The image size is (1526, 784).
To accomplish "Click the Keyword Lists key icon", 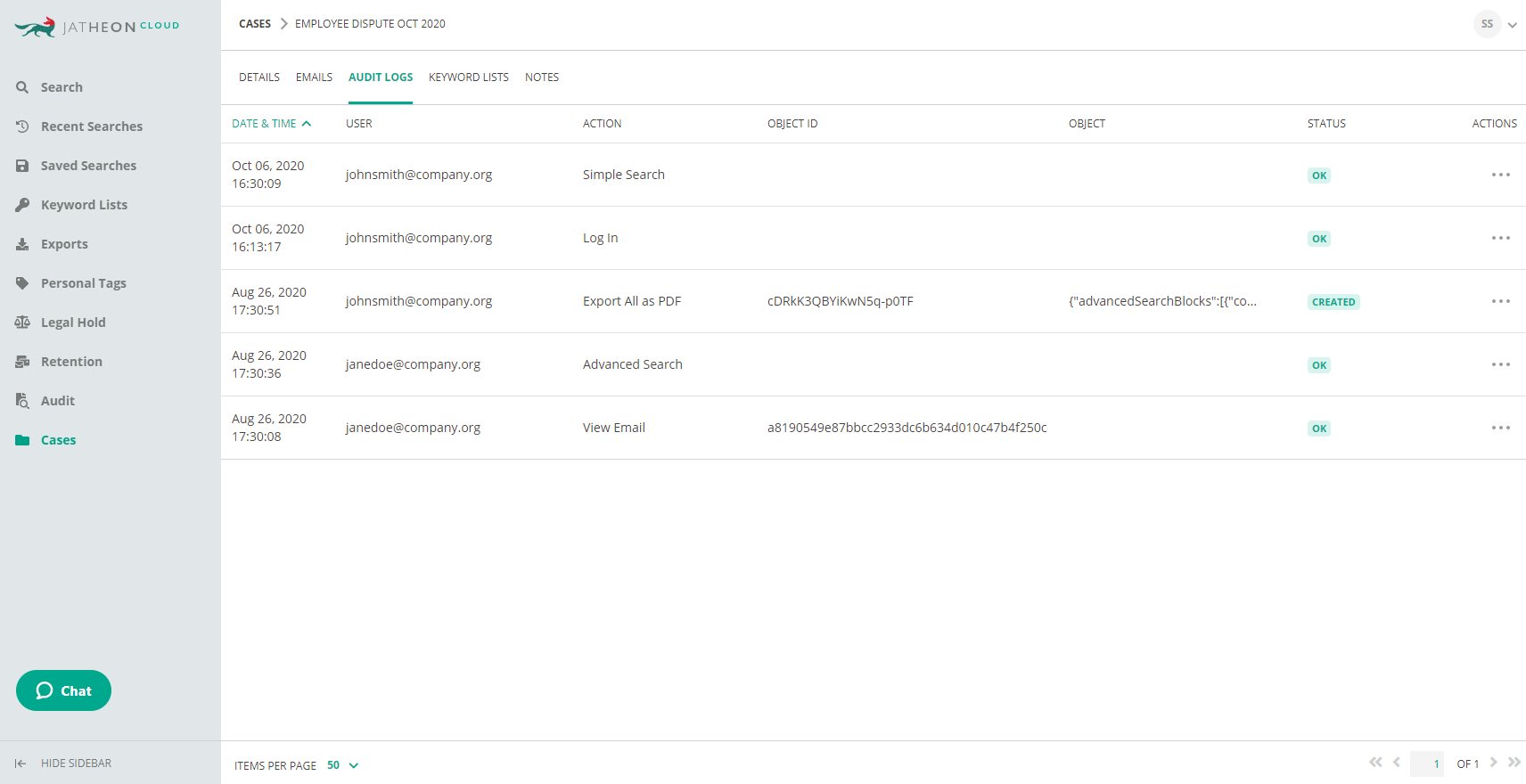I will (x=22, y=205).
